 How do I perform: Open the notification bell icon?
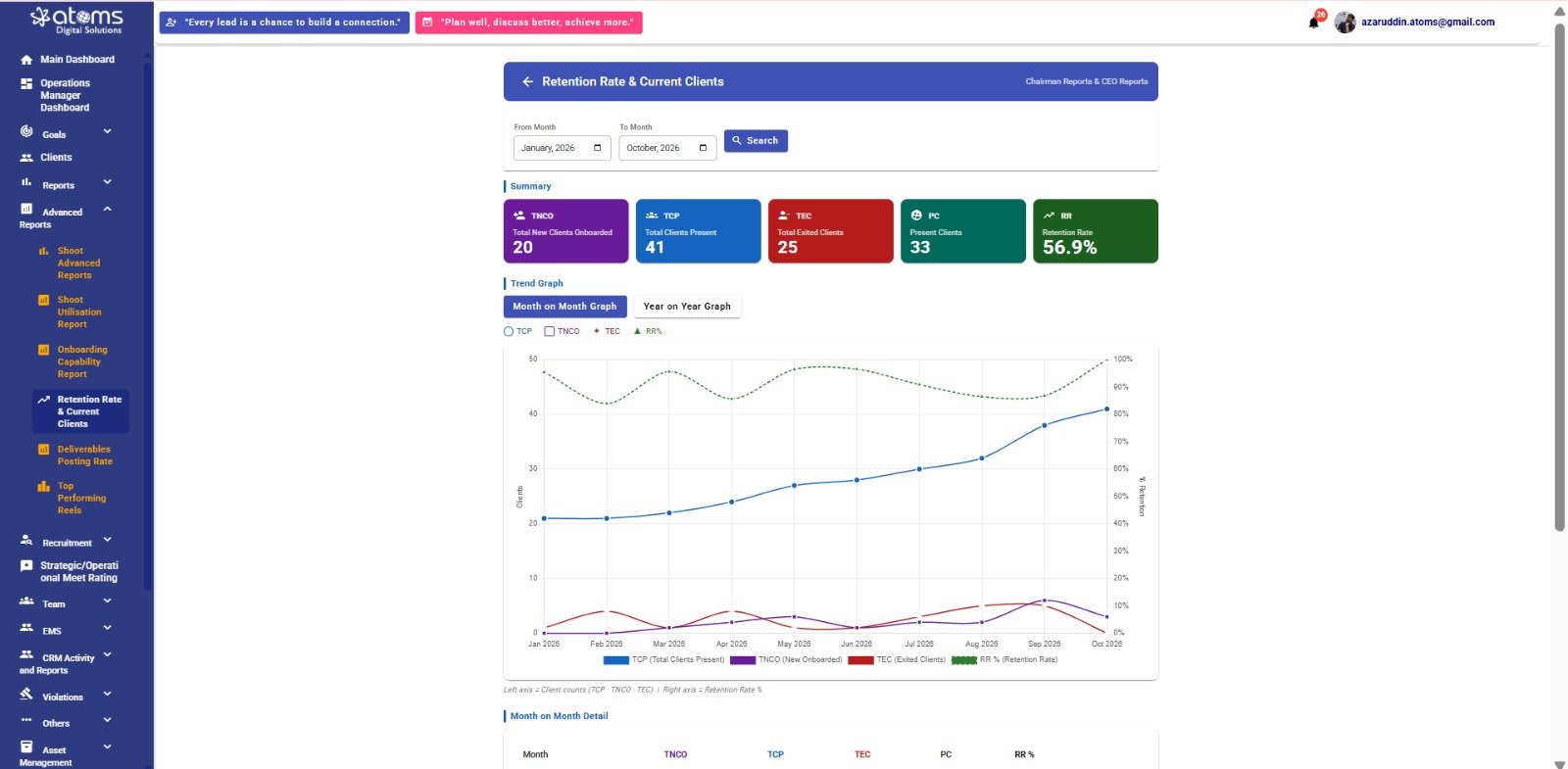1314,22
